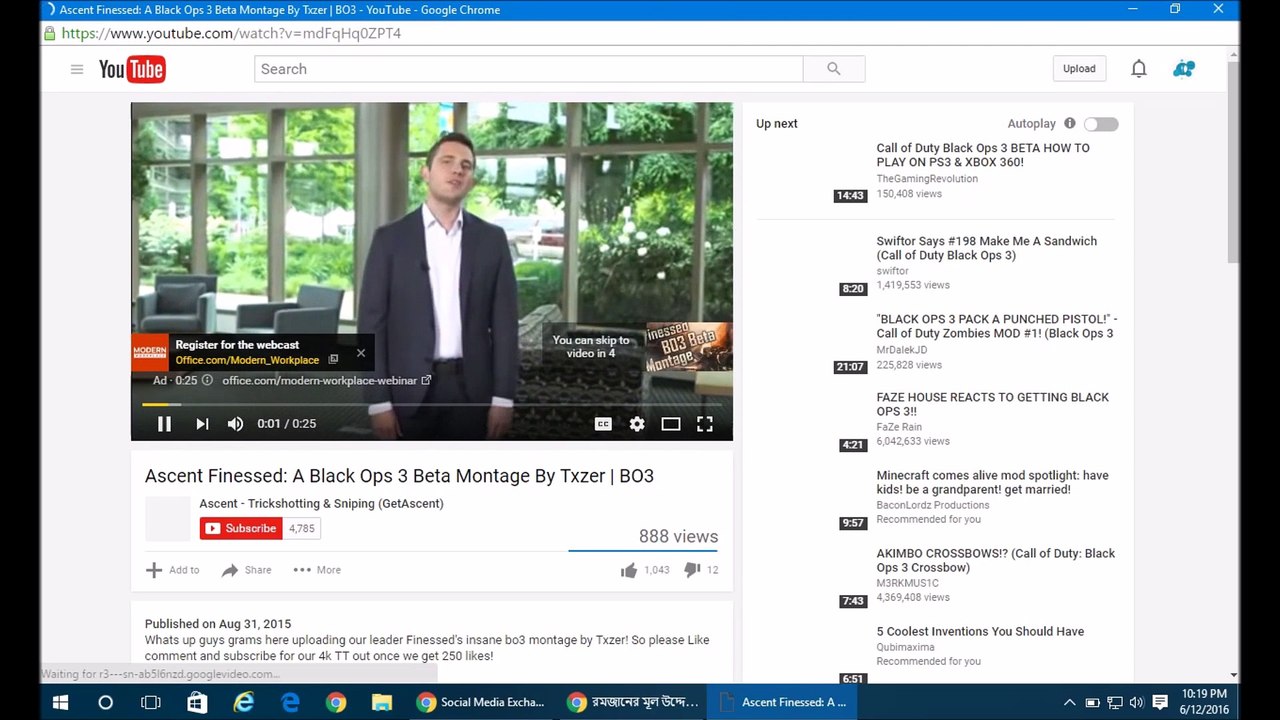Launch the Windows Store from taskbar
The width and height of the screenshot is (1280, 720).
click(x=197, y=702)
